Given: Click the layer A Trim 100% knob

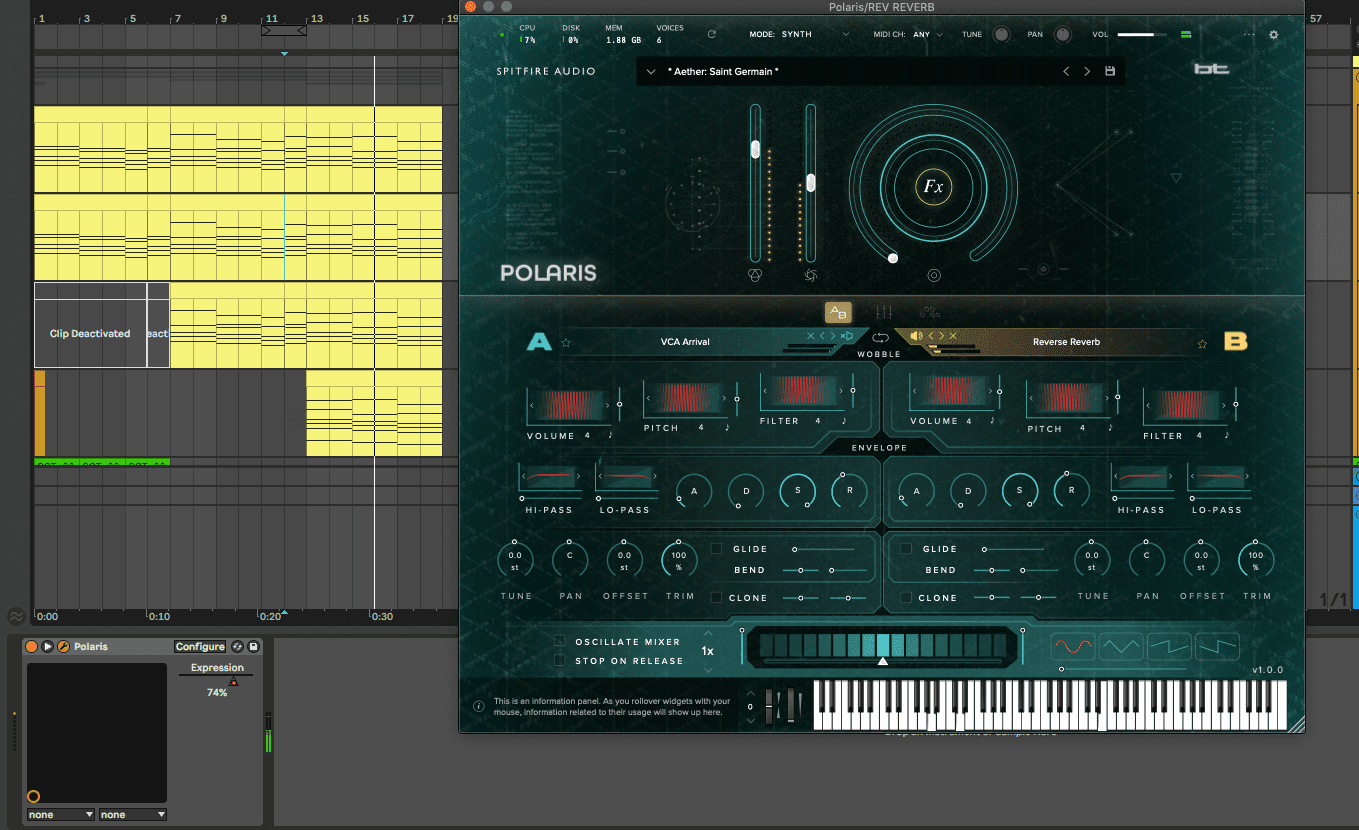Looking at the screenshot, I should click(x=679, y=560).
